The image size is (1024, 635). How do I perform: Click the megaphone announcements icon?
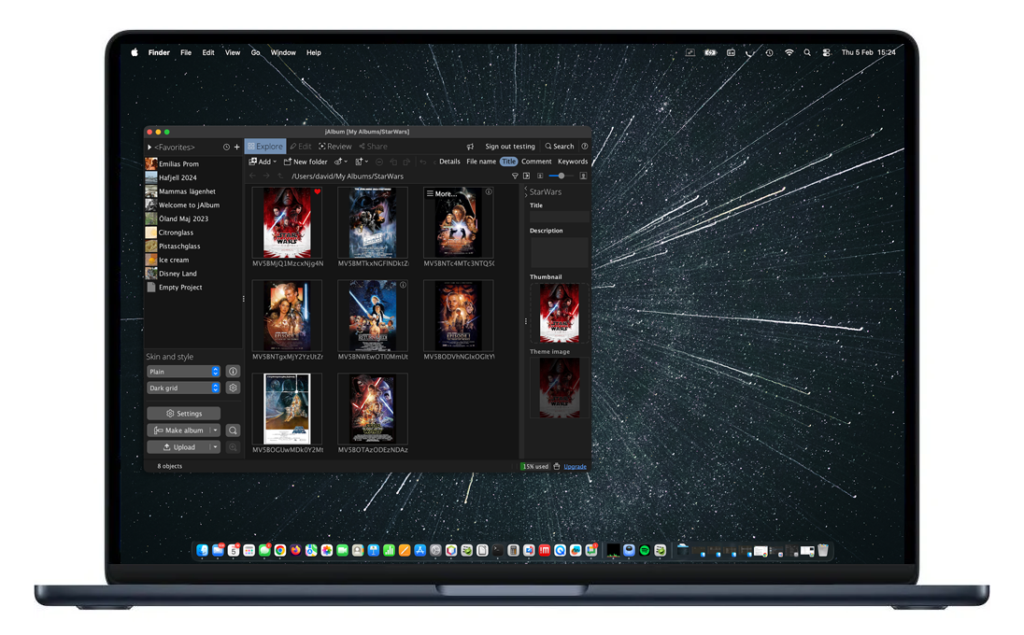click(470, 146)
